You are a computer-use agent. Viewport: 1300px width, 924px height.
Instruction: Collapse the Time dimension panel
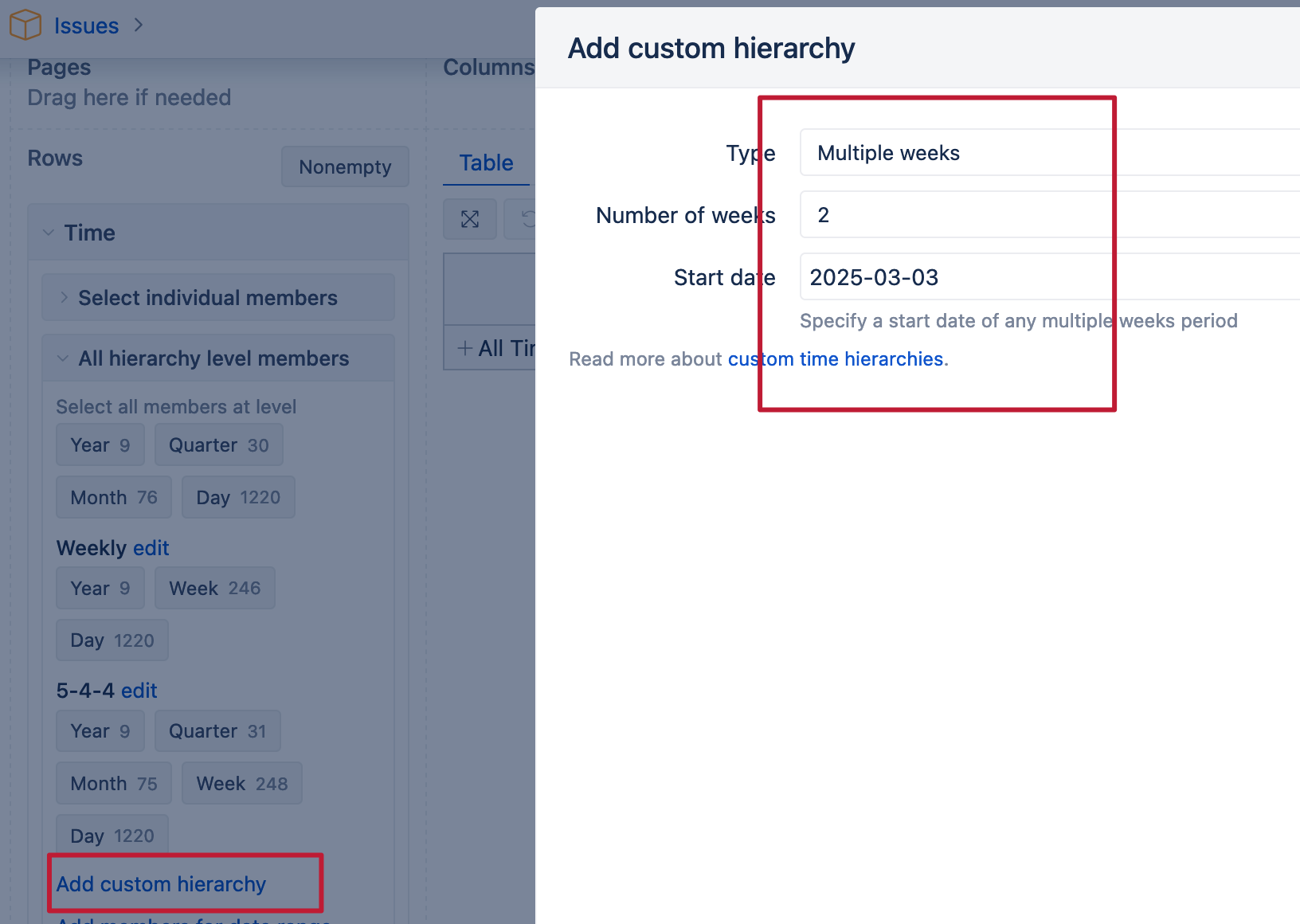pyautogui.click(x=49, y=233)
